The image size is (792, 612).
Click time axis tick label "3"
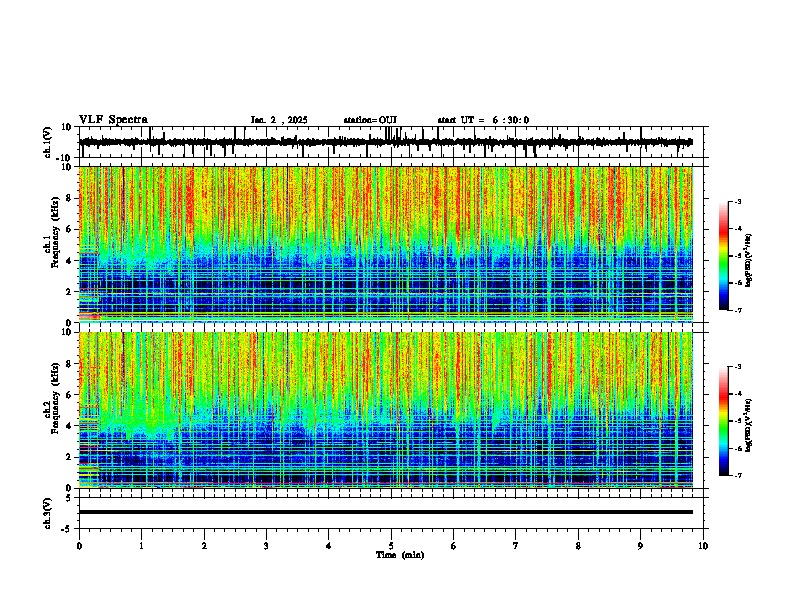click(x=266, y=546)
